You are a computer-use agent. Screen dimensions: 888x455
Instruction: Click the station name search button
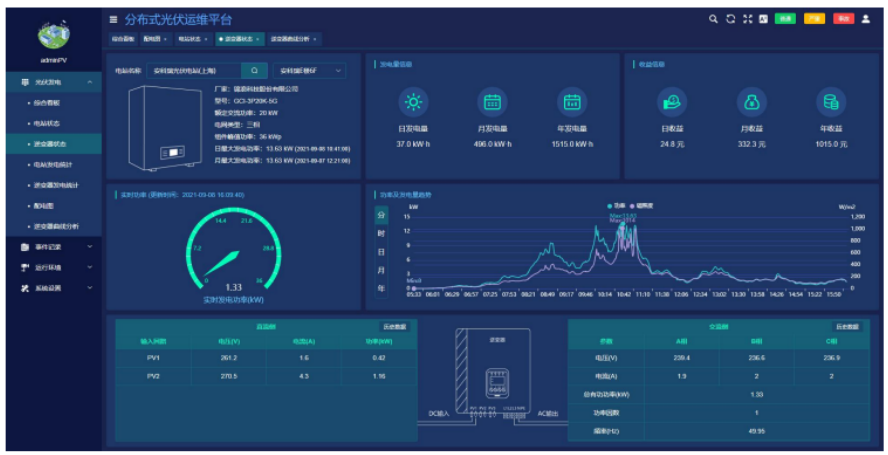(x=255, y=71)
